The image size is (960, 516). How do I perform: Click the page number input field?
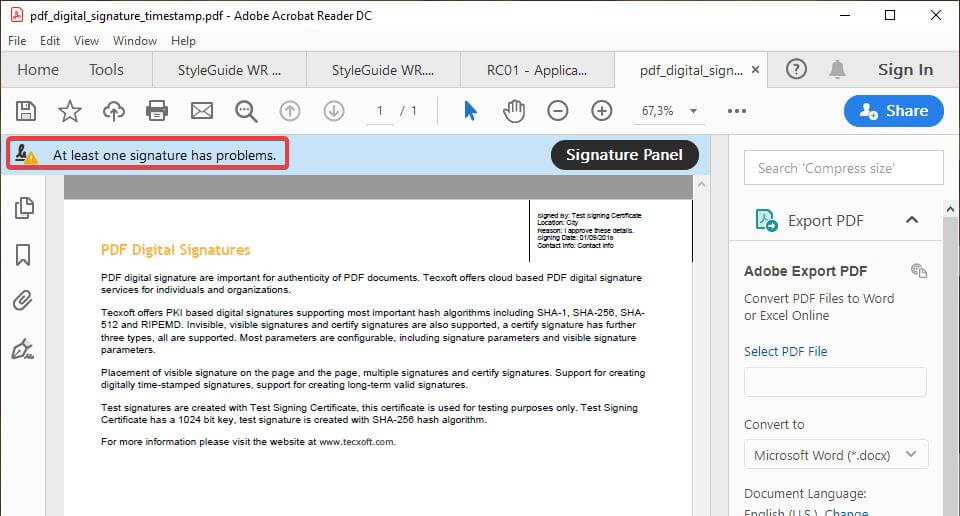pos(380,111)
